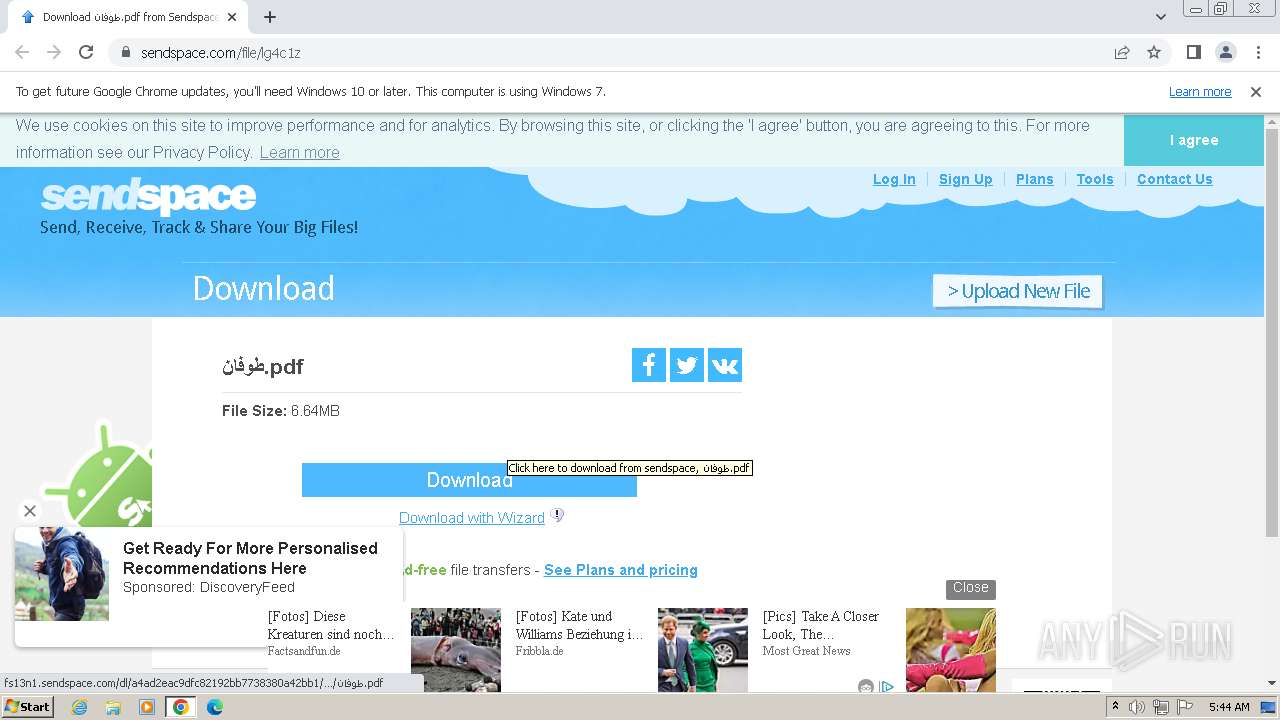Open Windows Start menu
This screenshot has height=720, width=1280.
(x=27, y=707)
